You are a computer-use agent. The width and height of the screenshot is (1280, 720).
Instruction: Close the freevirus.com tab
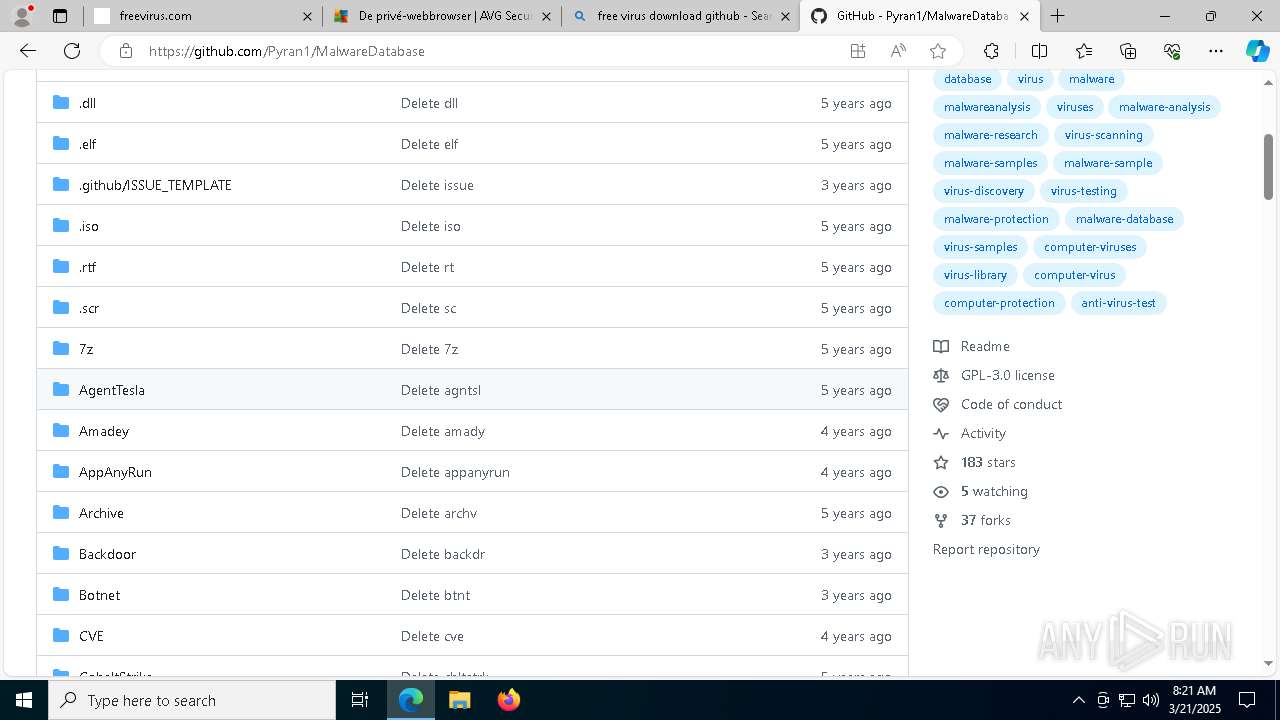coord(307,16)
